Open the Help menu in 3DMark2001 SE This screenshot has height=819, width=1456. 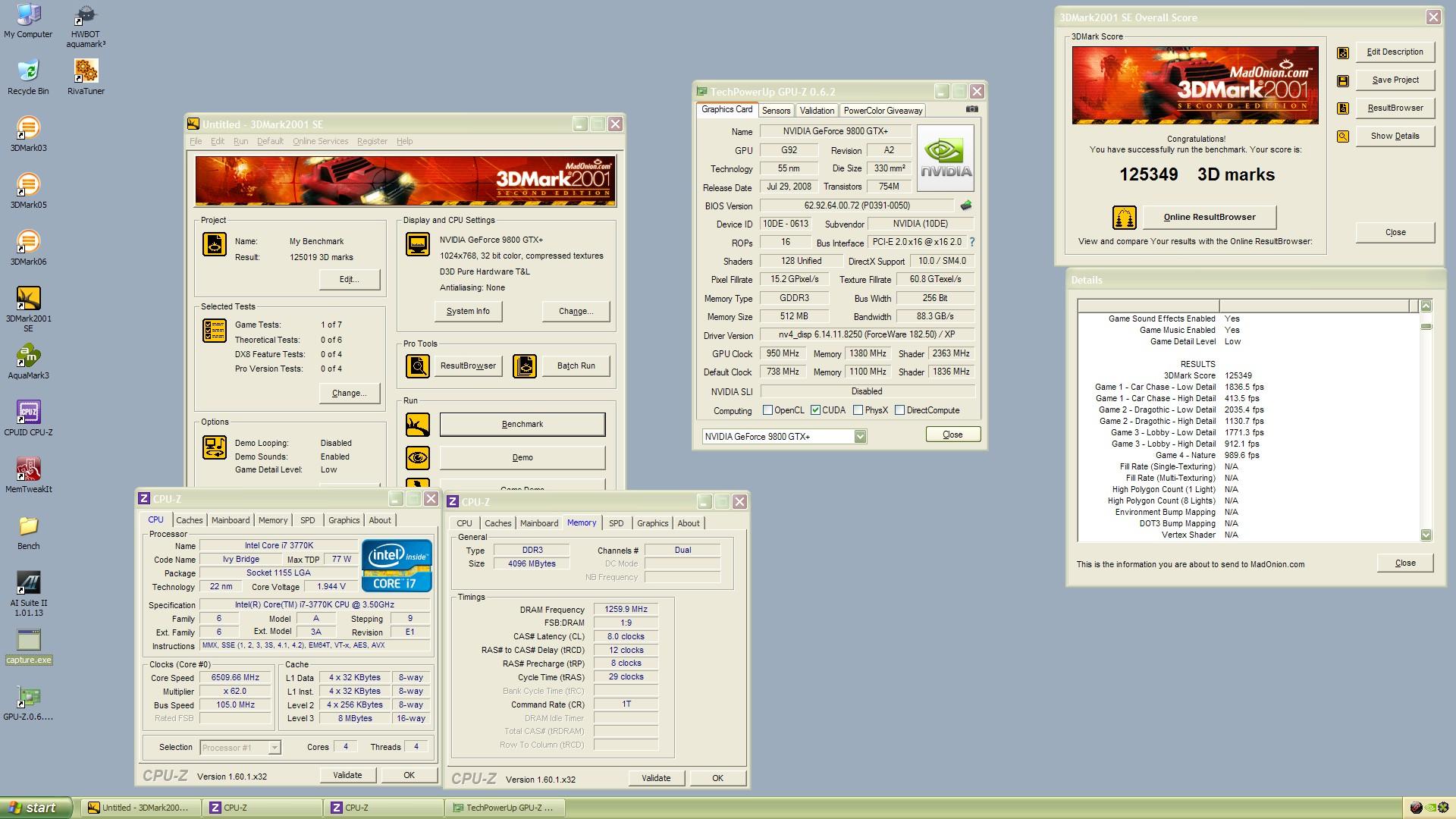pyautogui.click(x=405, y=141)
